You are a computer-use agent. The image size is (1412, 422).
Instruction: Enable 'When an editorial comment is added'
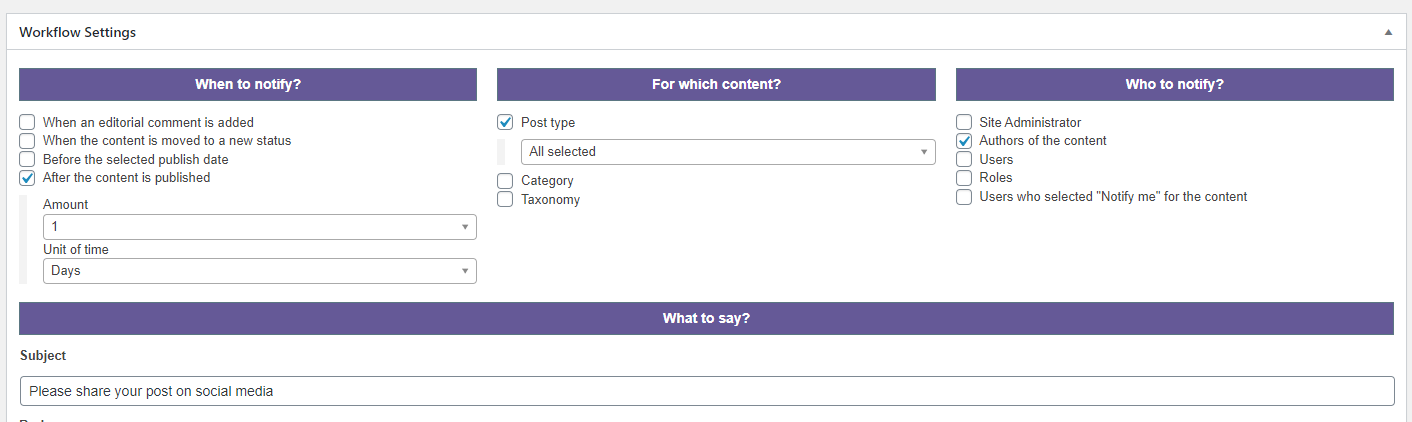click(28, 123)
